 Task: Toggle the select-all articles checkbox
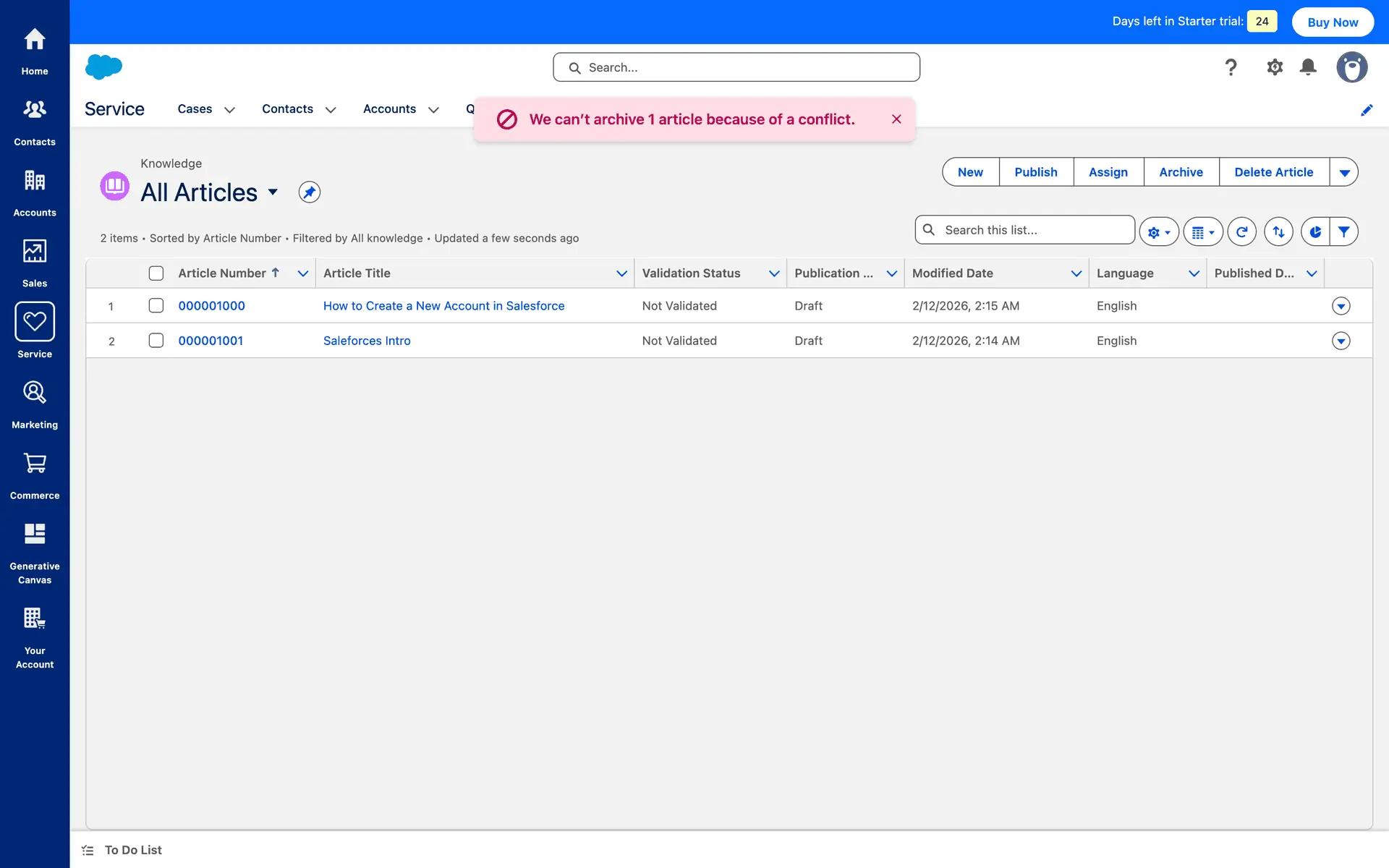tap(156, 273)
